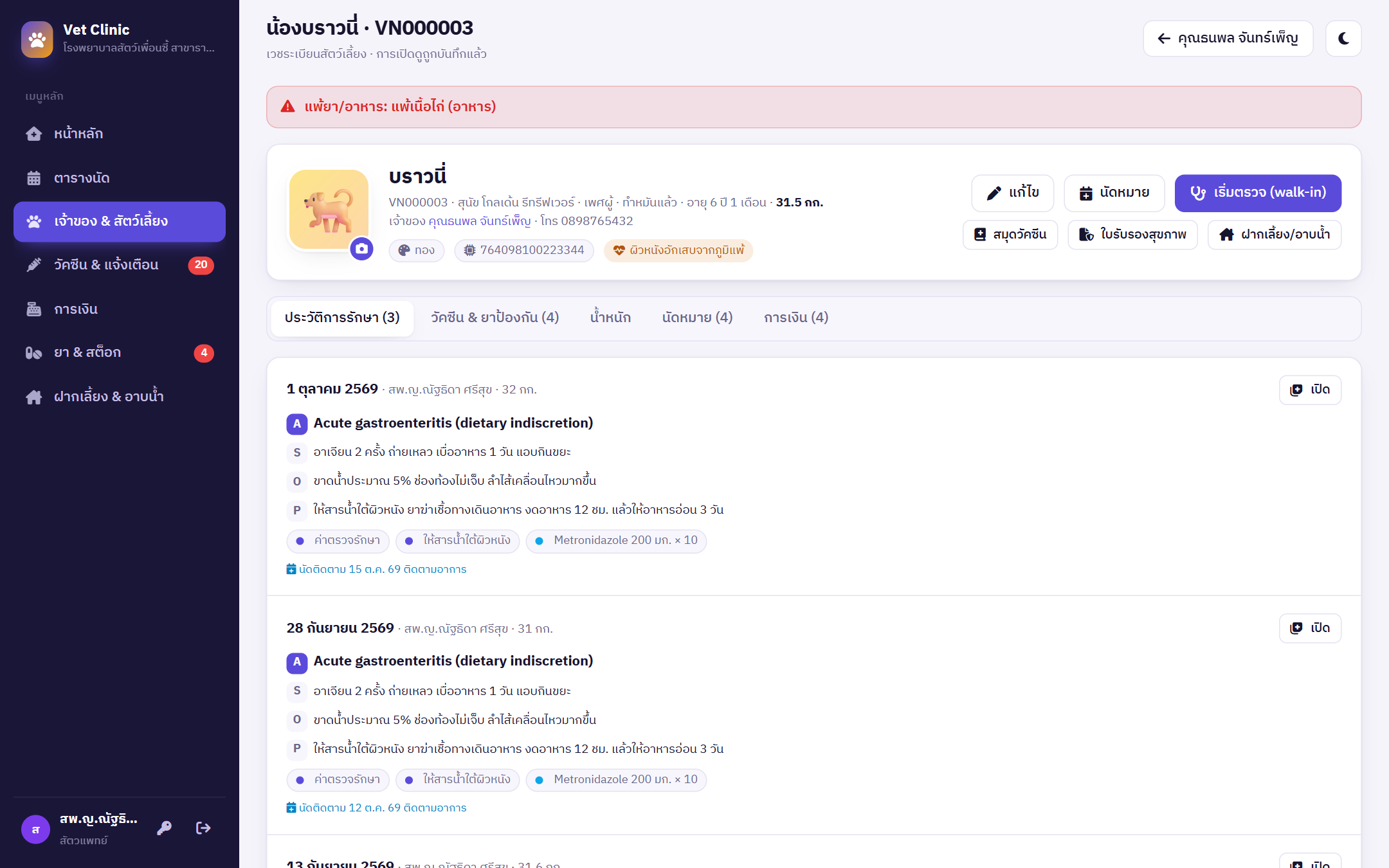Viewport: 1389px width, 868px height.
Task: Click the allergy warning triangle icon
Action: coord(287,107)
